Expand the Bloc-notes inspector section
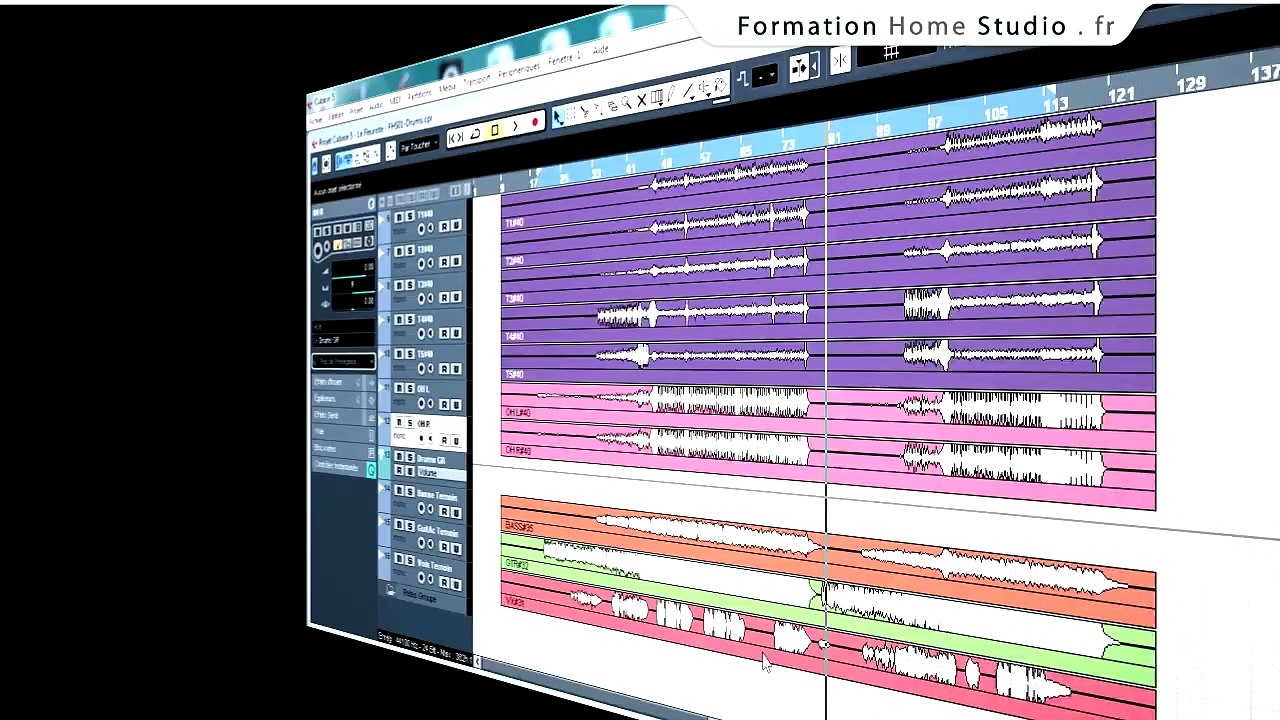 [x=343, y=450]
